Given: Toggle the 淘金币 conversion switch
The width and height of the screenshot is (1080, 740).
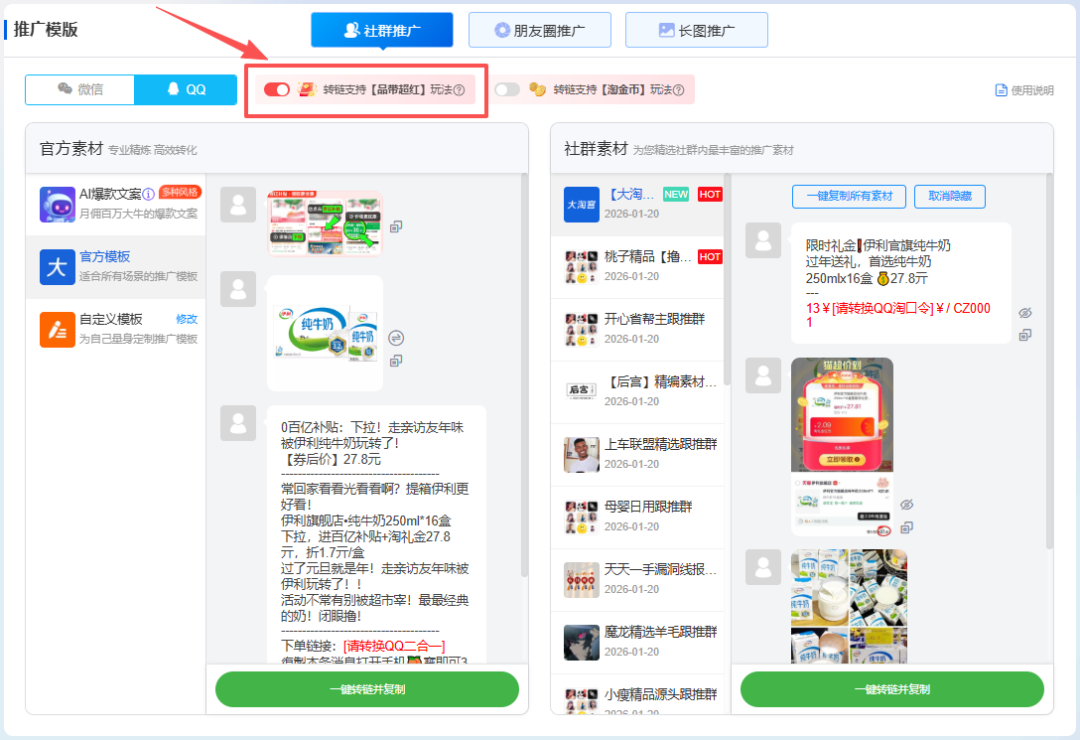Looking at the screenshot, I should point(507,90).
